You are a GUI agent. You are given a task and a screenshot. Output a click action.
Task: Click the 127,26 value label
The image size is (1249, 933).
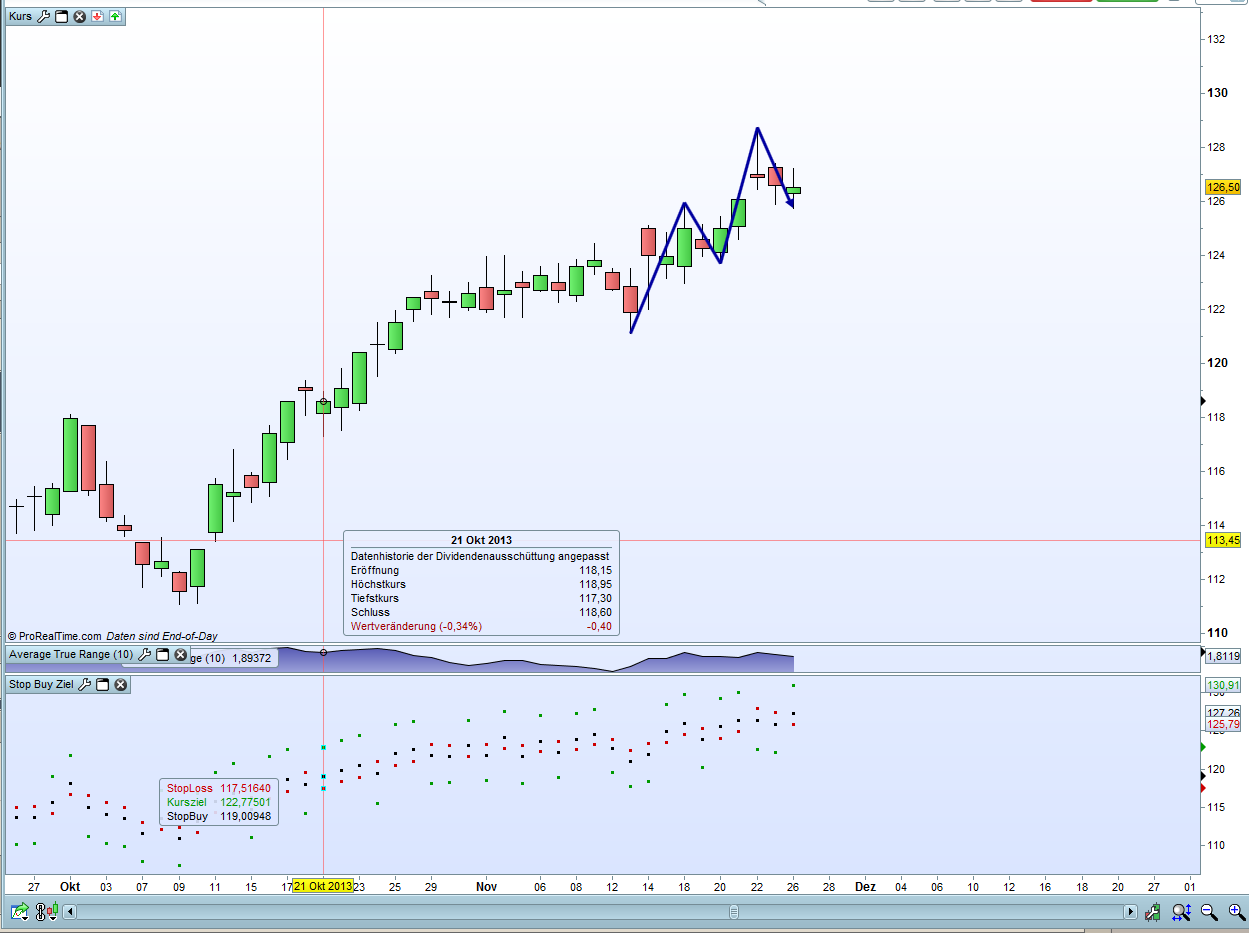[x=1224, y=713]
